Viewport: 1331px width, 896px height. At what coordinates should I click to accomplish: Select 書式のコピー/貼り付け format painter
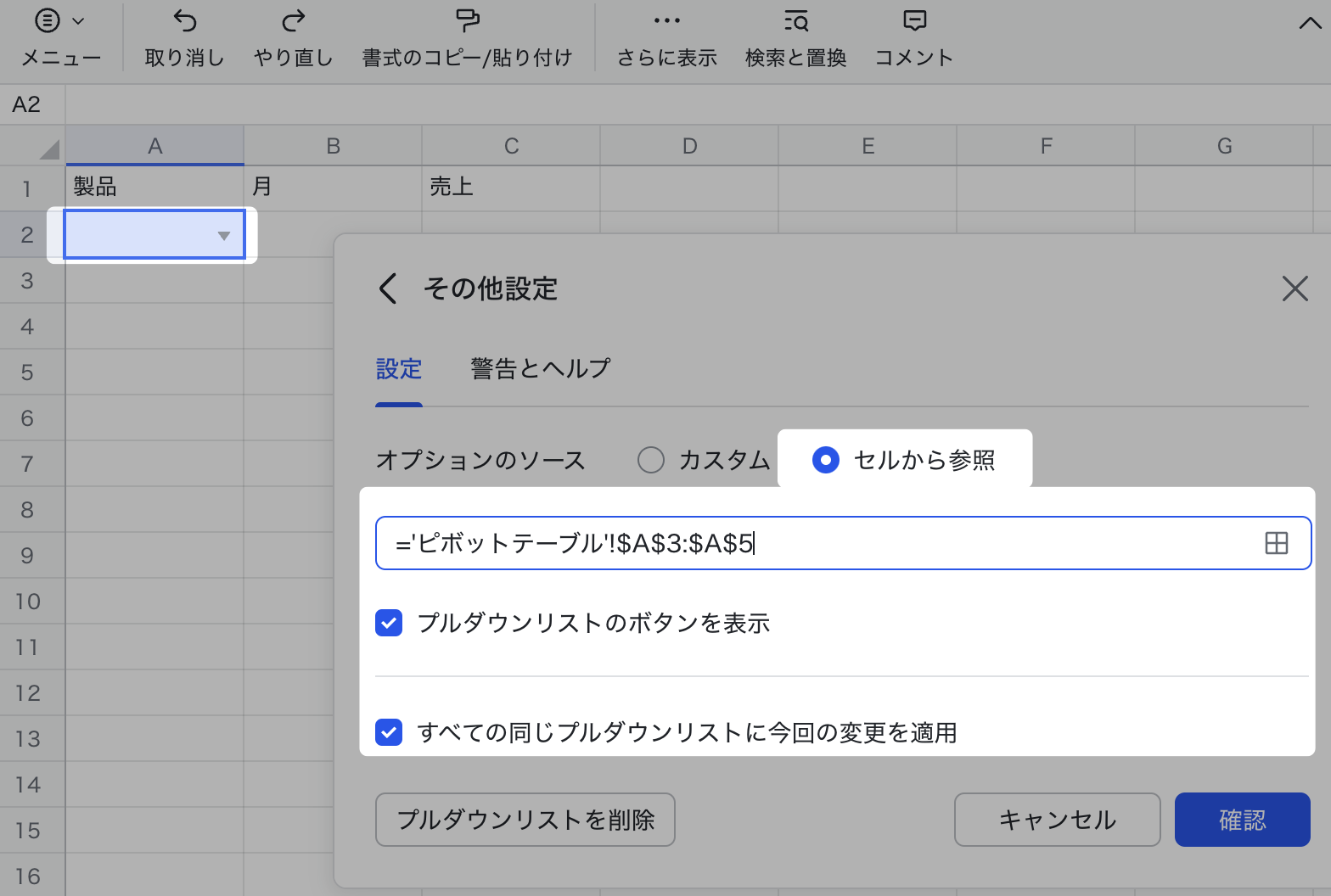pos(467,21)
